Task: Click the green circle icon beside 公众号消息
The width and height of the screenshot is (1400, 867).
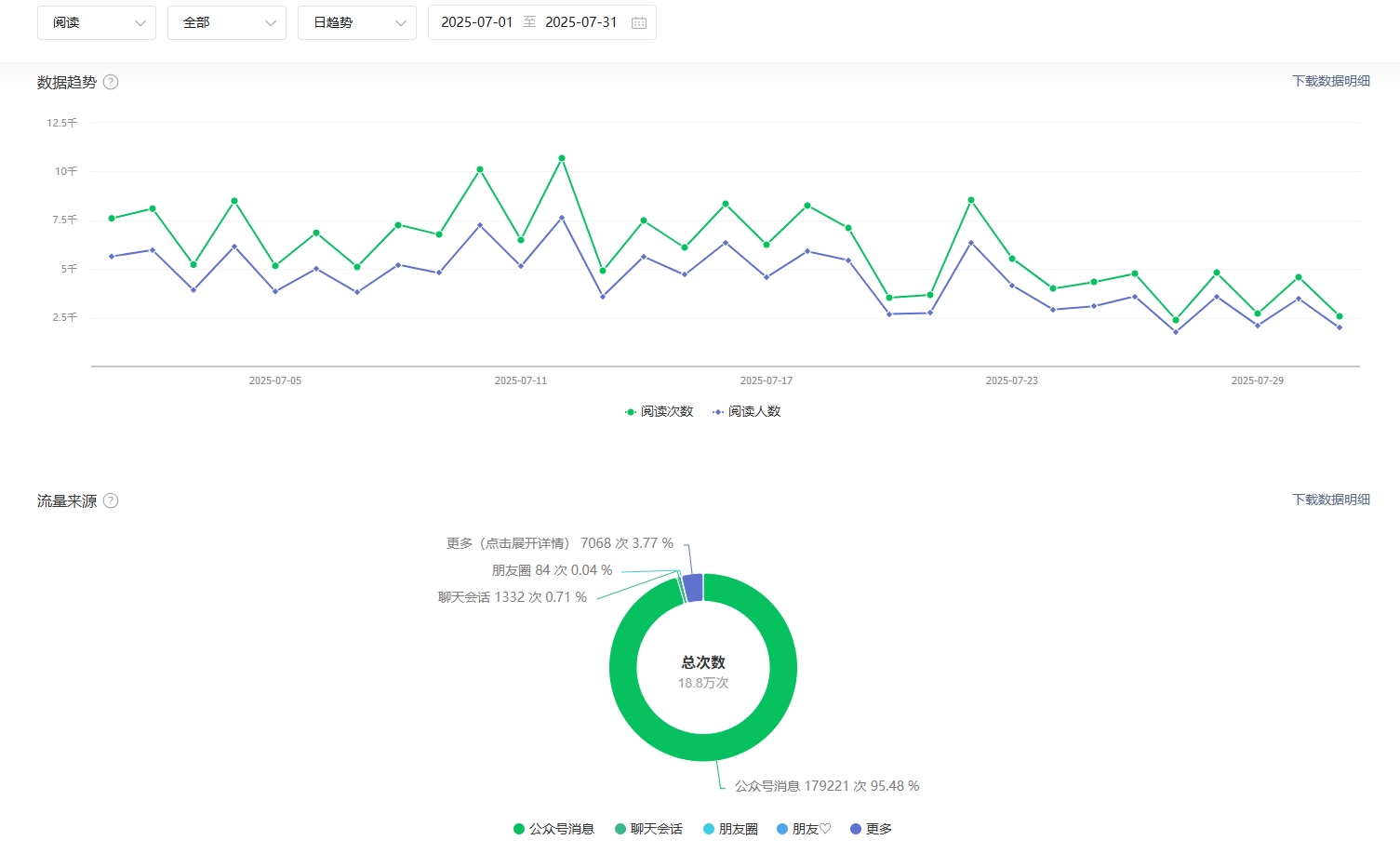Action: (519, 829)
